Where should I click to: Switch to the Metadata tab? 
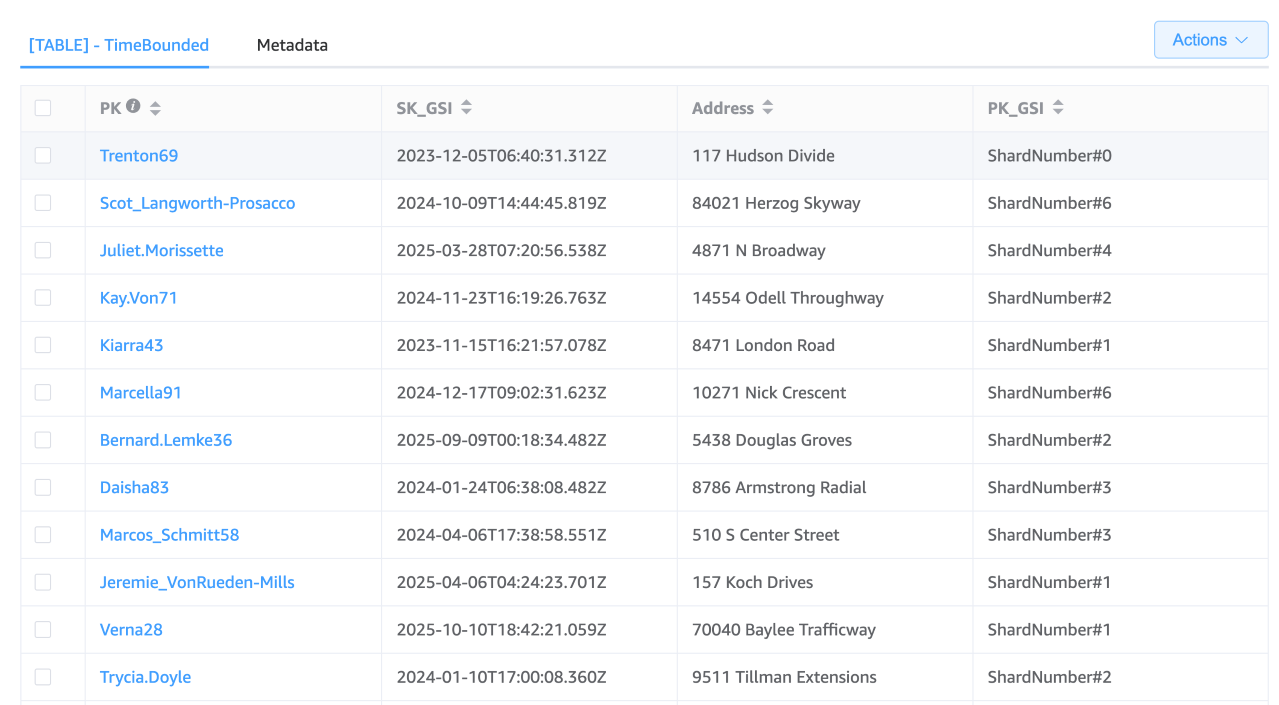tap(292, 45)
